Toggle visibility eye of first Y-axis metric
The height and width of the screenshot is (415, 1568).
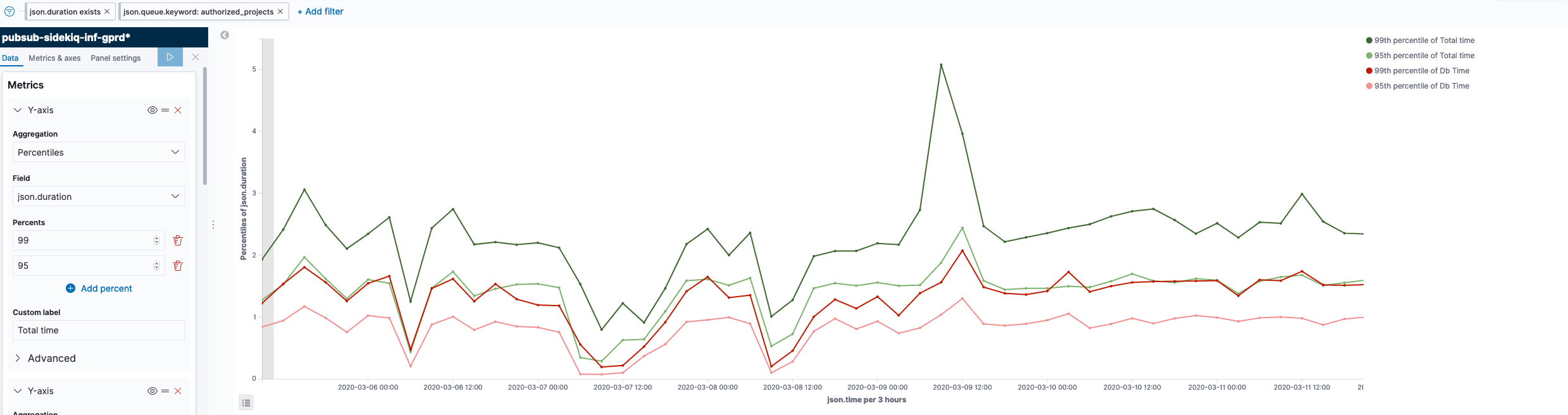[152, 110]
